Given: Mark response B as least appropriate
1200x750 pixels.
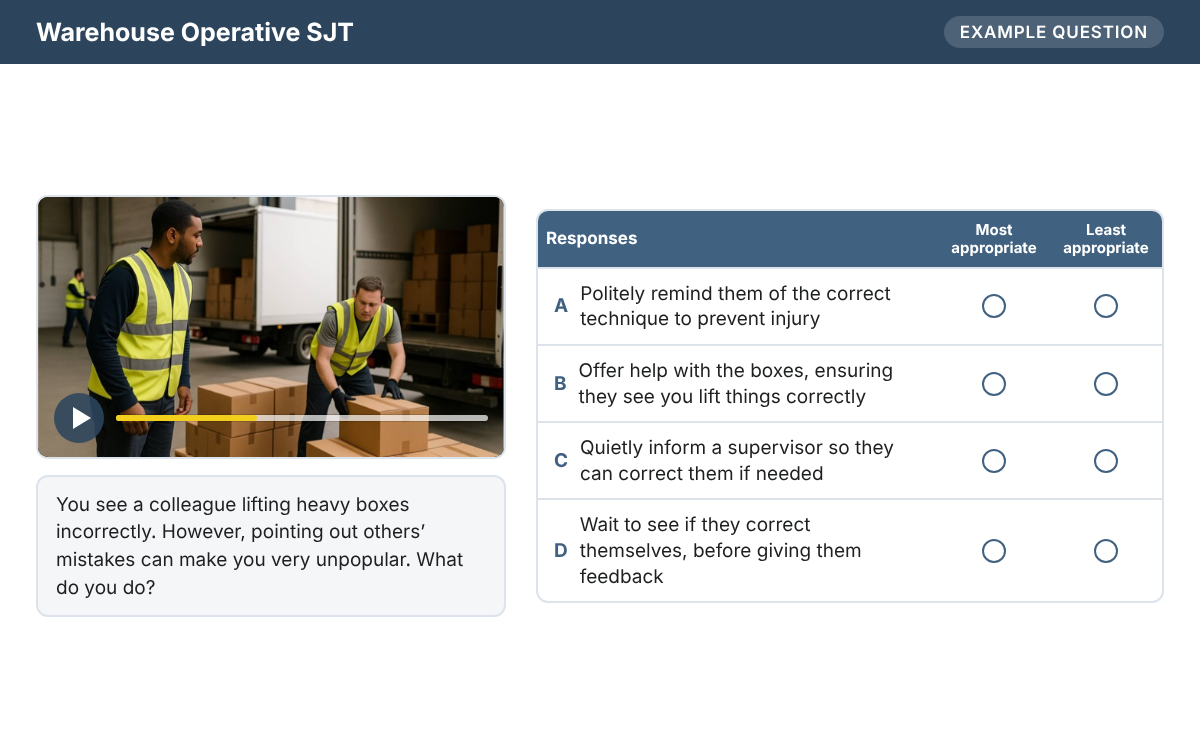Looking at the screenshot, I should coord(1106,384).
